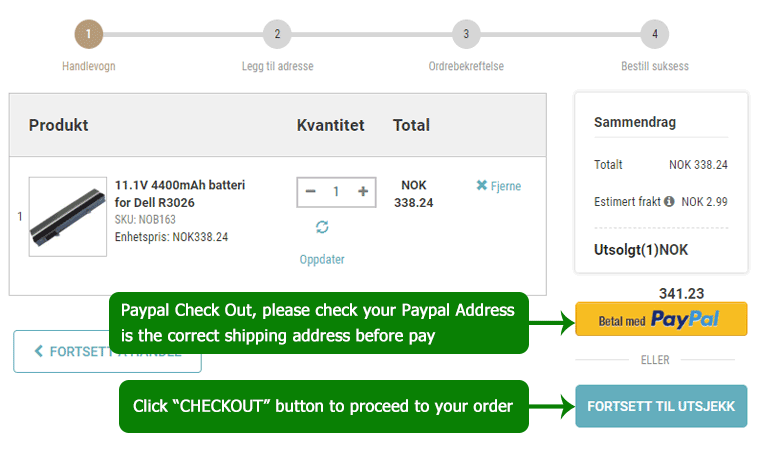The width and height of the screenshot is (758, 452).
Task: Pay with the Betal med PayPal button
Action: pos(661,319)
